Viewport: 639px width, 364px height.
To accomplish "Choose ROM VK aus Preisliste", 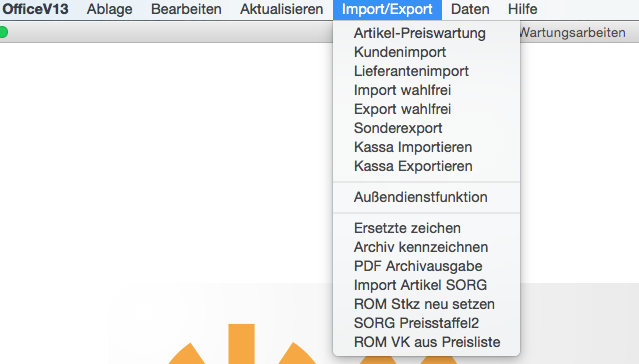I will (x=426, y=342).
